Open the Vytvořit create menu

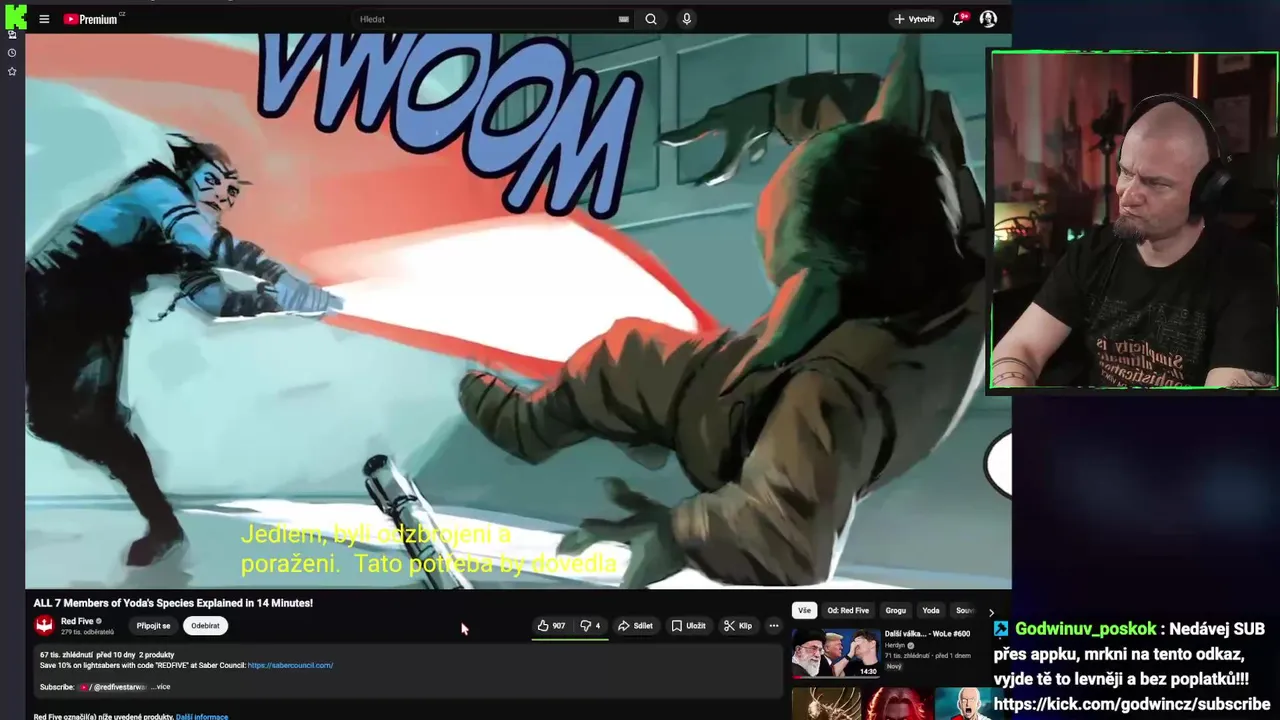914,19
